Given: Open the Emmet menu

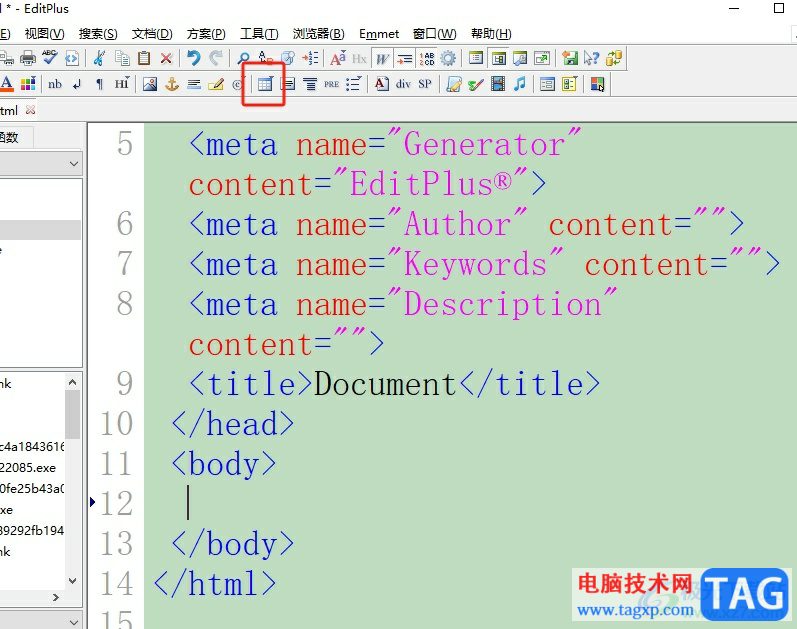Looking at the screenshot, I should 379,34.
